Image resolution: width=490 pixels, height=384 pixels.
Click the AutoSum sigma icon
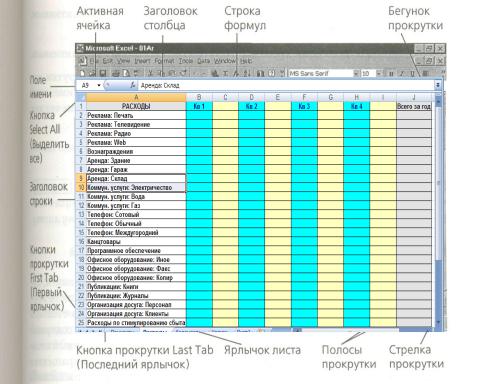[x=225, y=73]
